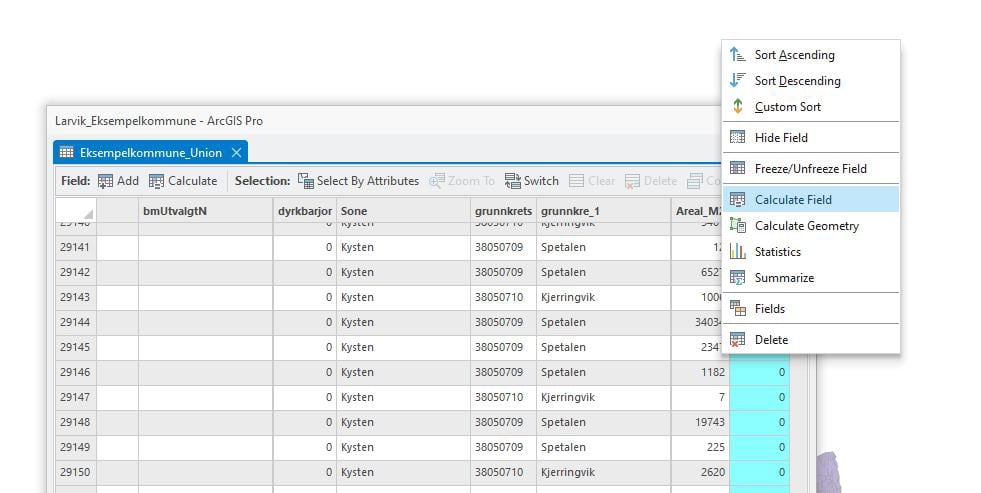
Task: Close the Eksempelkommune_Union tab
Action: coord(237,153)
